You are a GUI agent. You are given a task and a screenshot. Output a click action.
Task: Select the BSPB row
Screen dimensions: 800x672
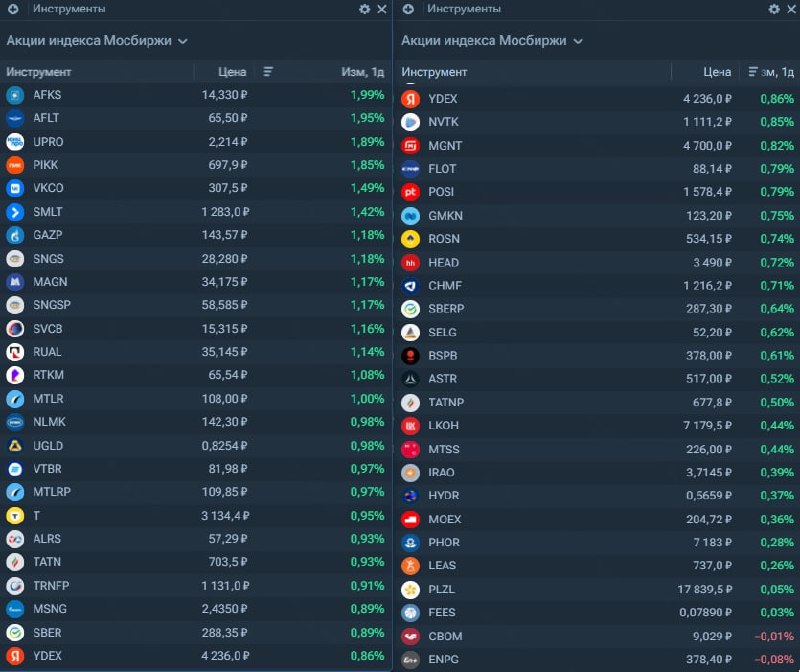(x=597, y=356)
